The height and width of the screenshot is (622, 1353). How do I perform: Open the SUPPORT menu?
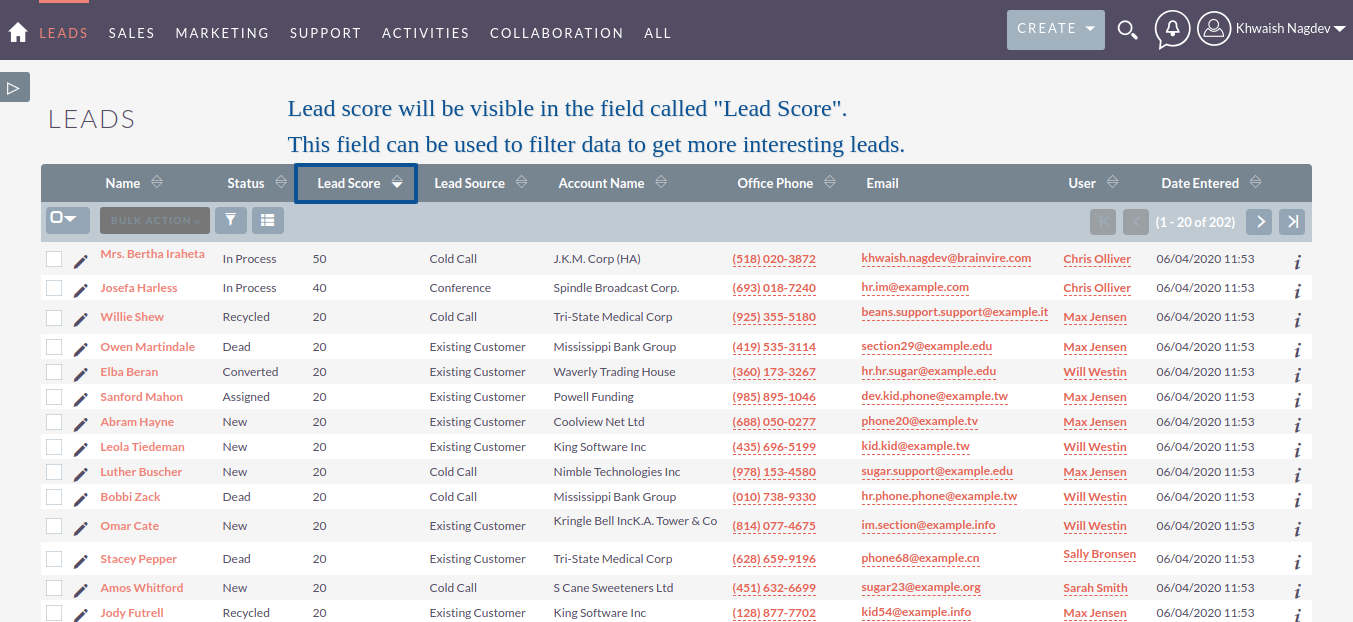click(326, 33)
